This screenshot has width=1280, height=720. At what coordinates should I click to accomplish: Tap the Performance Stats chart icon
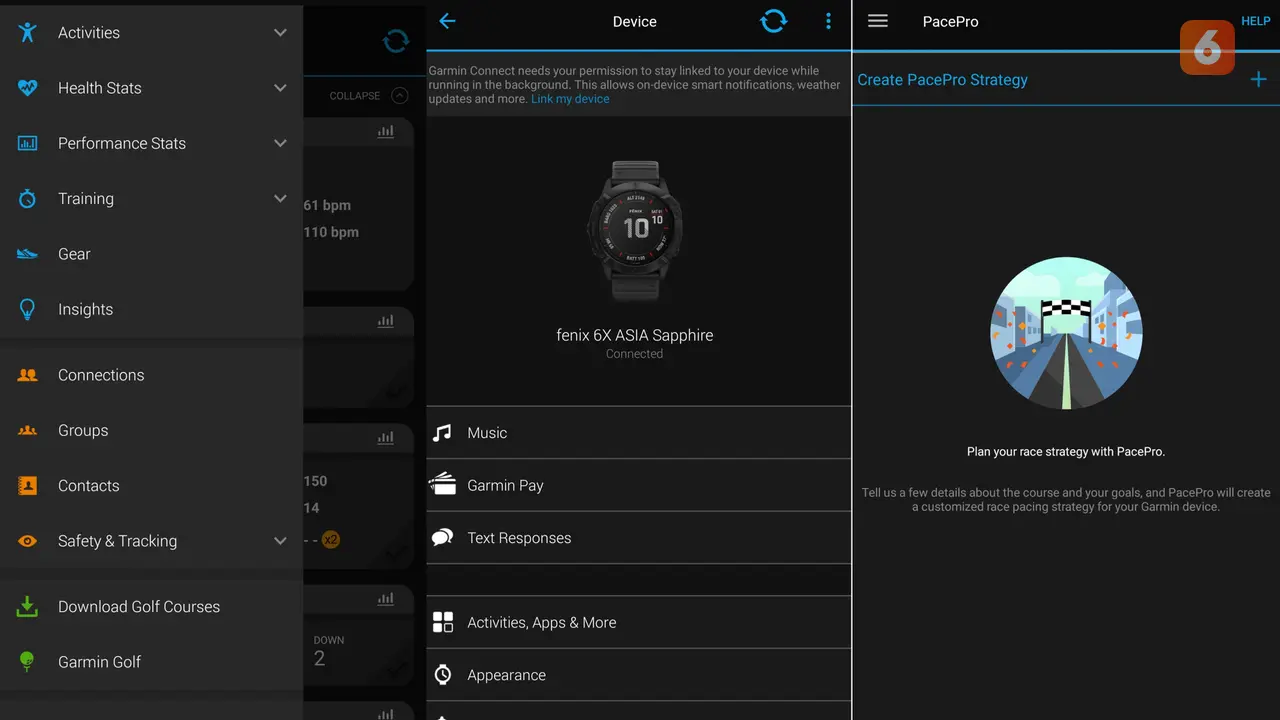(x=27, y=143)
